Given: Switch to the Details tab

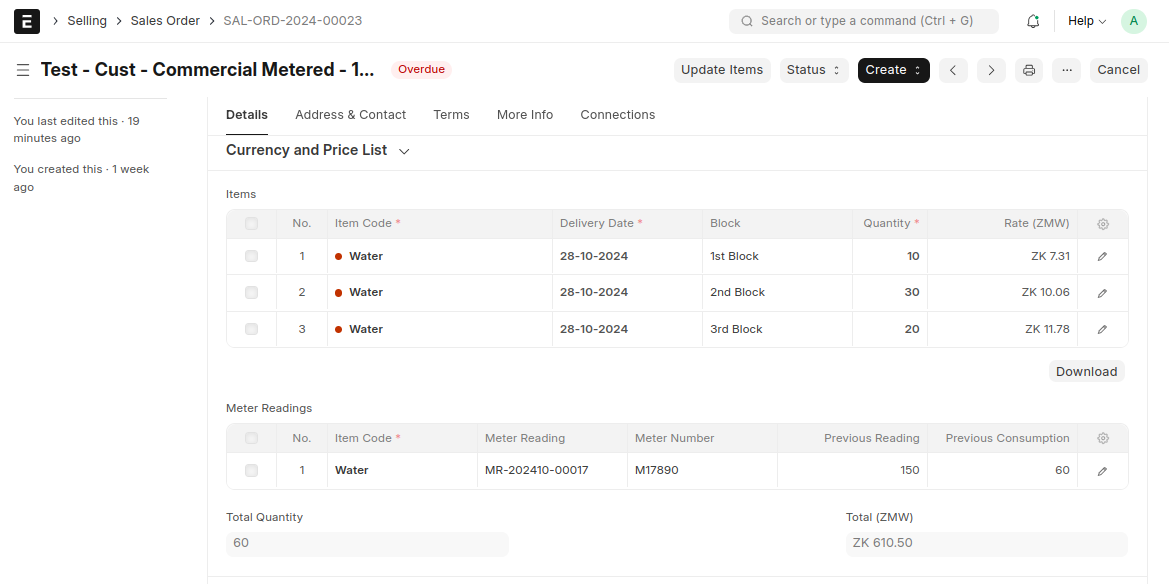Looking at the screenshot, I should point(247,115).
